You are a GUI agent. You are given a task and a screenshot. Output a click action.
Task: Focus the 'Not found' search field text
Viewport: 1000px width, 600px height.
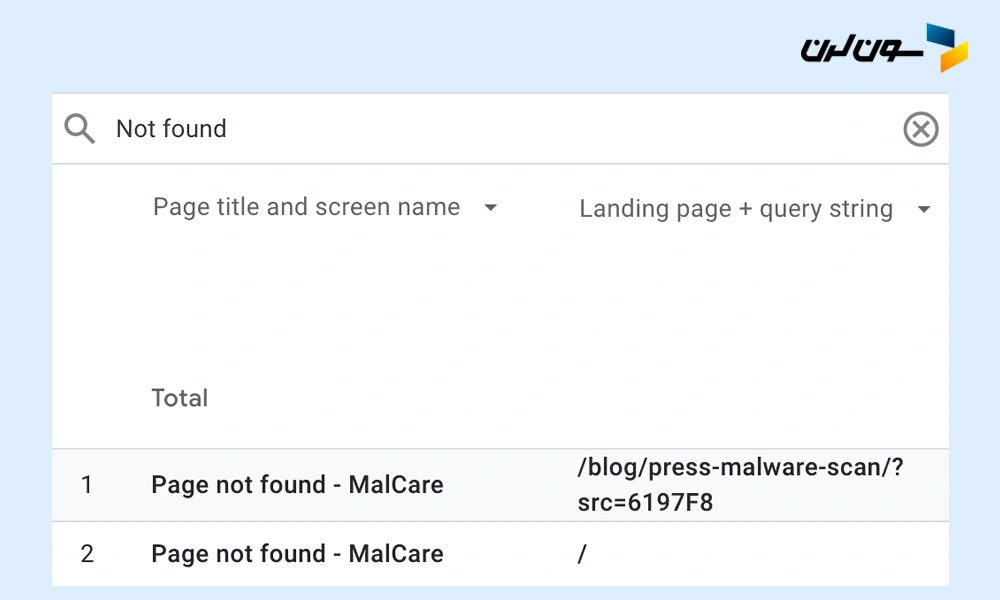pyautogui.click(x=171, y=129)
